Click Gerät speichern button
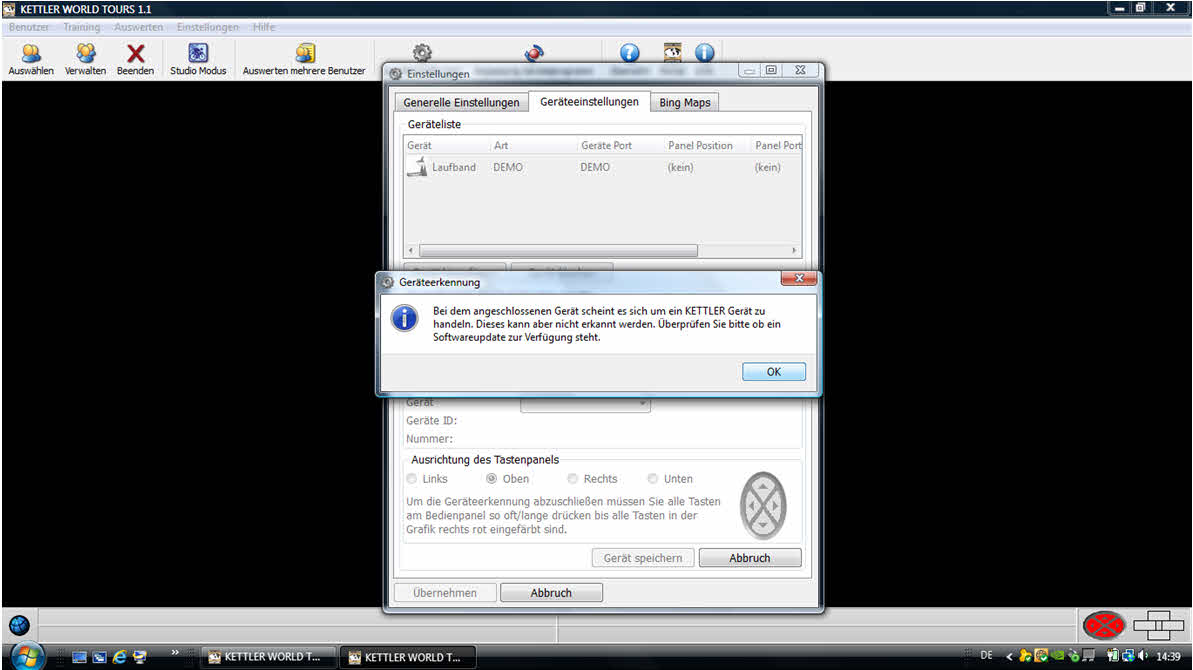The height and width of the screenshot is (670, 1193). (x=643, y=558)
